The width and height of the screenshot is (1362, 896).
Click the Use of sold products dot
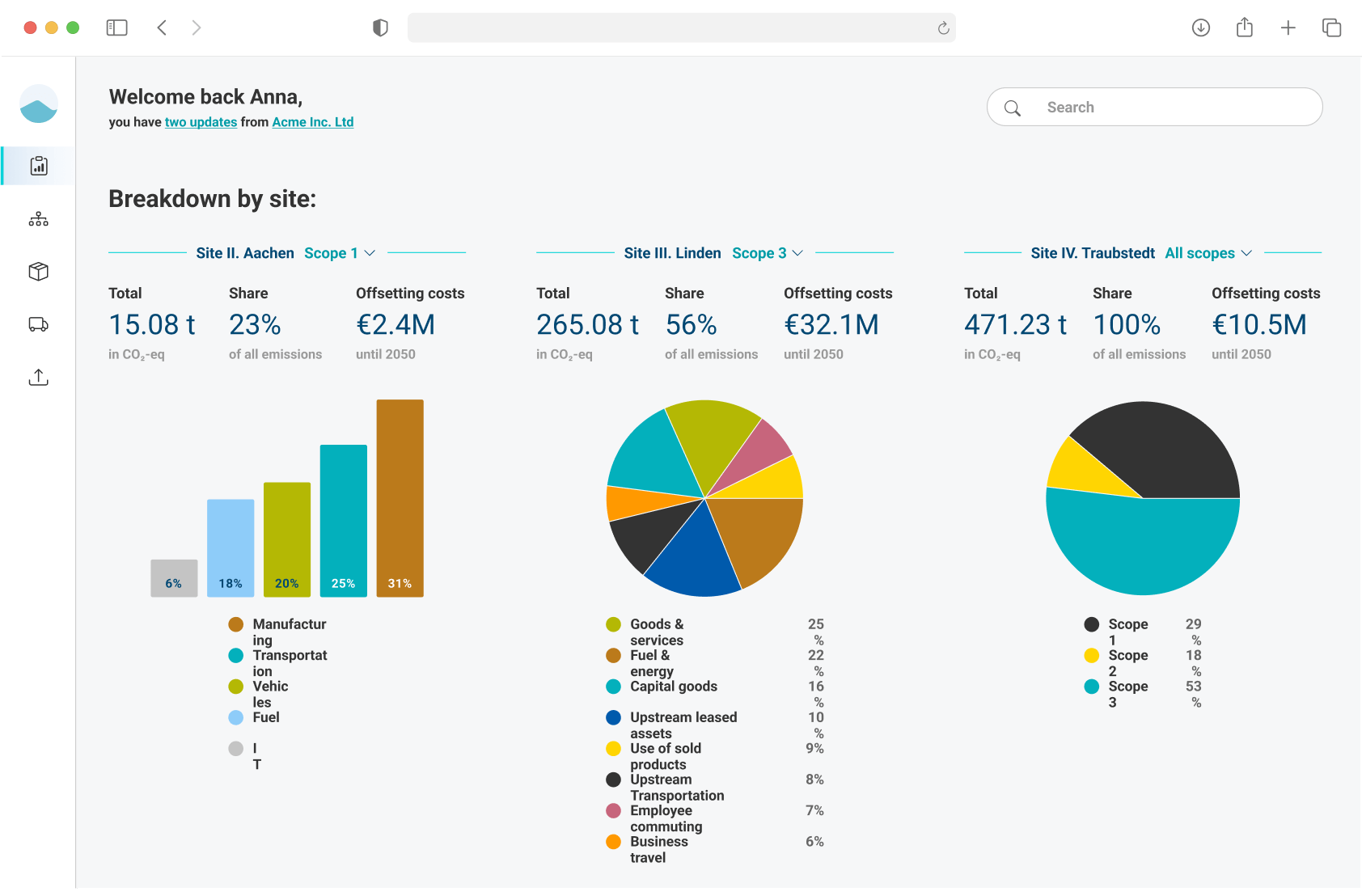click(614, 749)
